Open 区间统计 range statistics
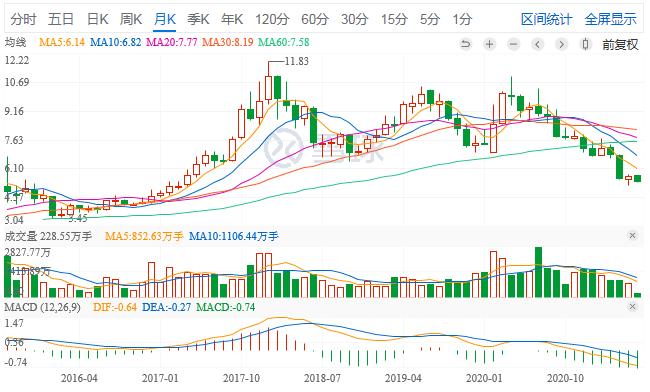Screen dimensions: 650x392 pos(546,19)
